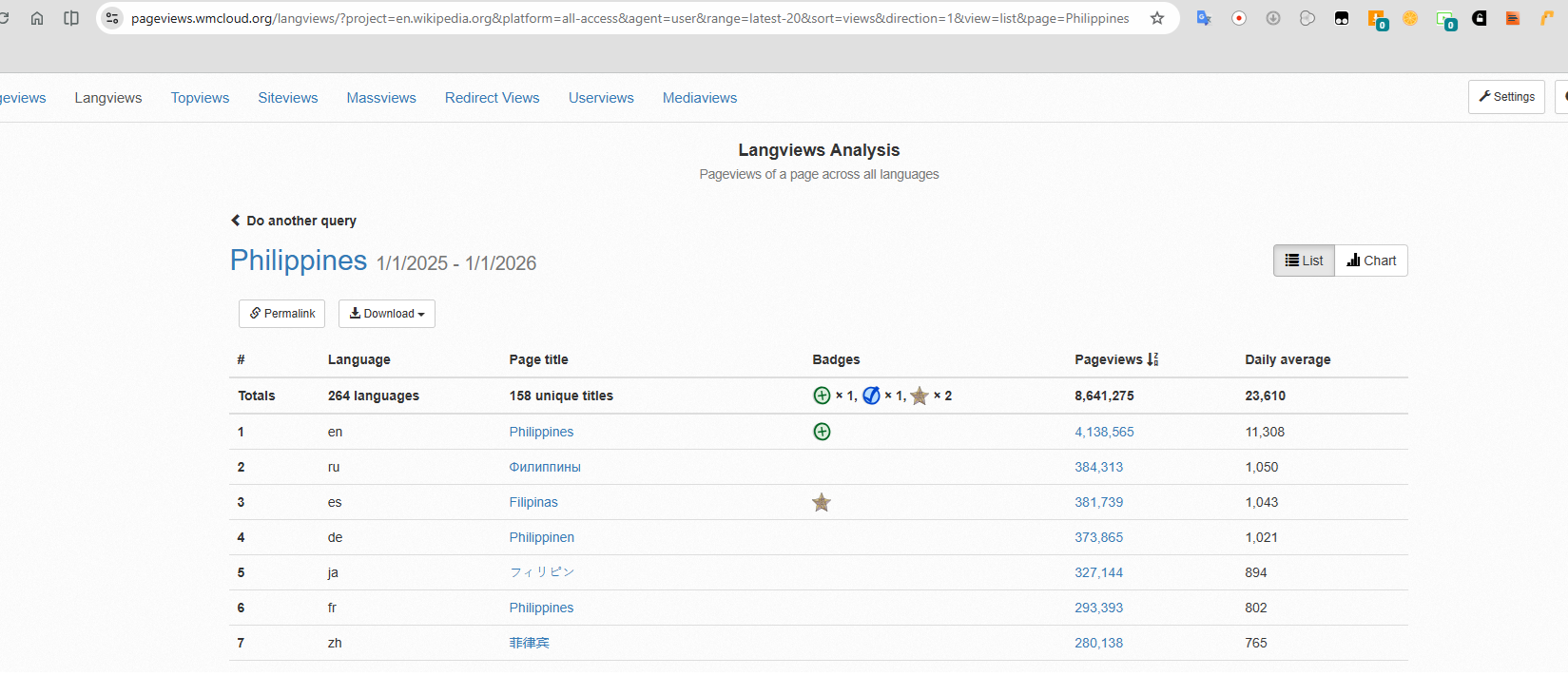Open the English Philippines page title link

coord(541,432)
